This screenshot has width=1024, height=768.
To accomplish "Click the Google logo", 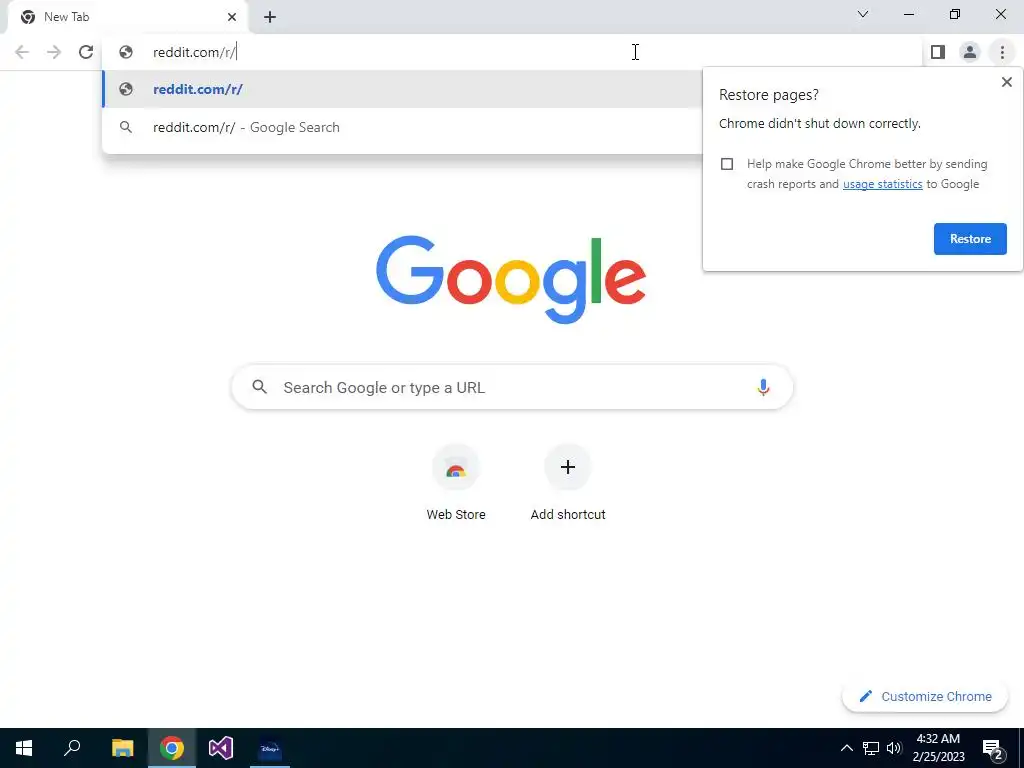I will coord(511,280).
